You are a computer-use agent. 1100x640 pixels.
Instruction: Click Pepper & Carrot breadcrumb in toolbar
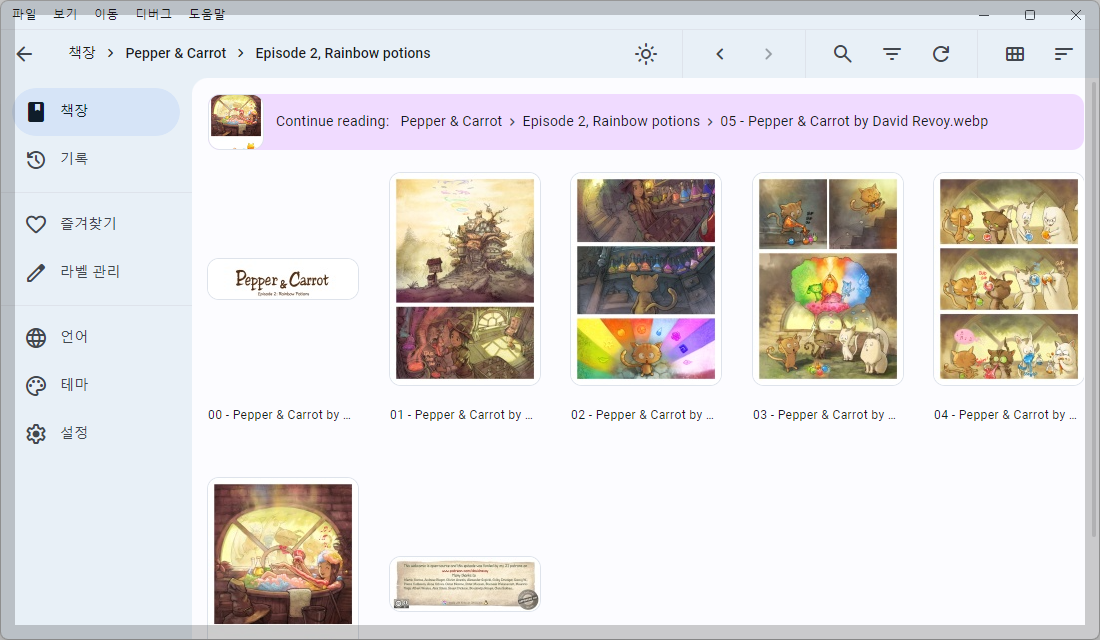point(175,53)
